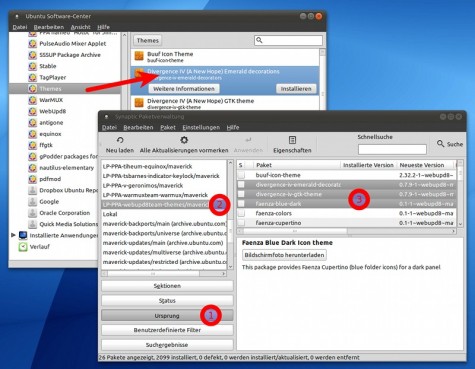Mark the buuf-icon-theme status checkbox
The width and height of the screenshot is (475, 369).
pos(241,175)
